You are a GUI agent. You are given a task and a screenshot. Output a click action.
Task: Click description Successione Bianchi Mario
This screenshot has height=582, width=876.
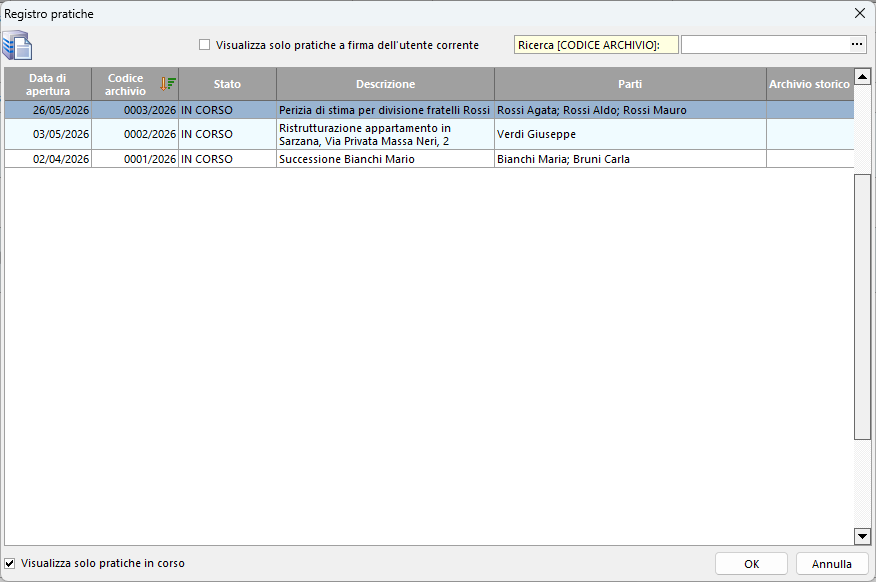pyautogui.click(x=385, y=159)
